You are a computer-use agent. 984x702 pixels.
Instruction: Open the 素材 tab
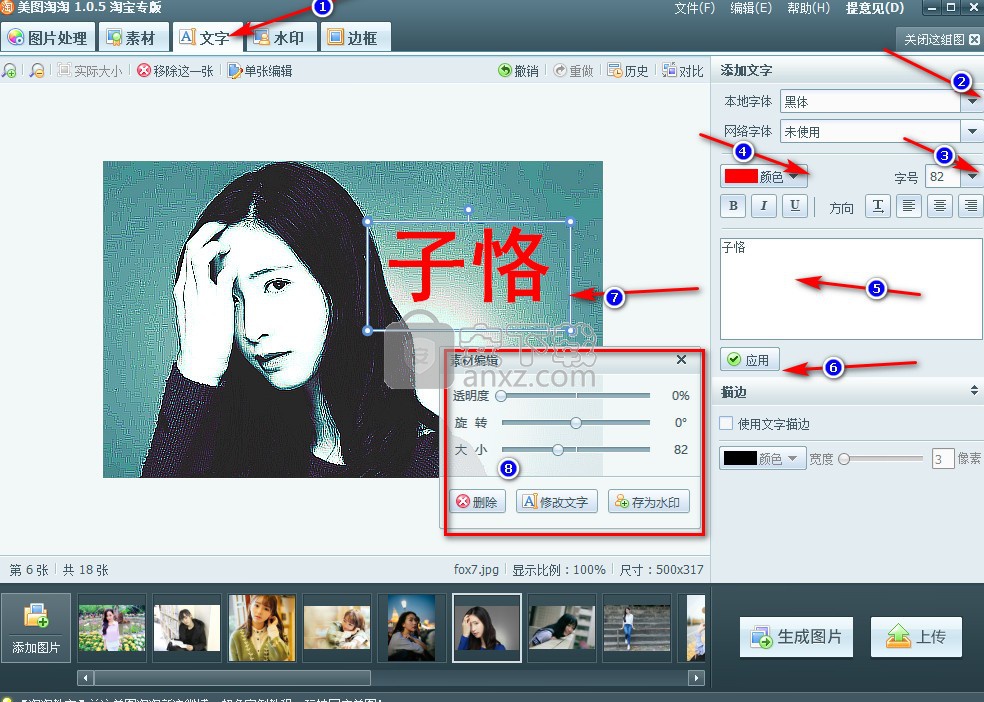click(x=133, y=38)
